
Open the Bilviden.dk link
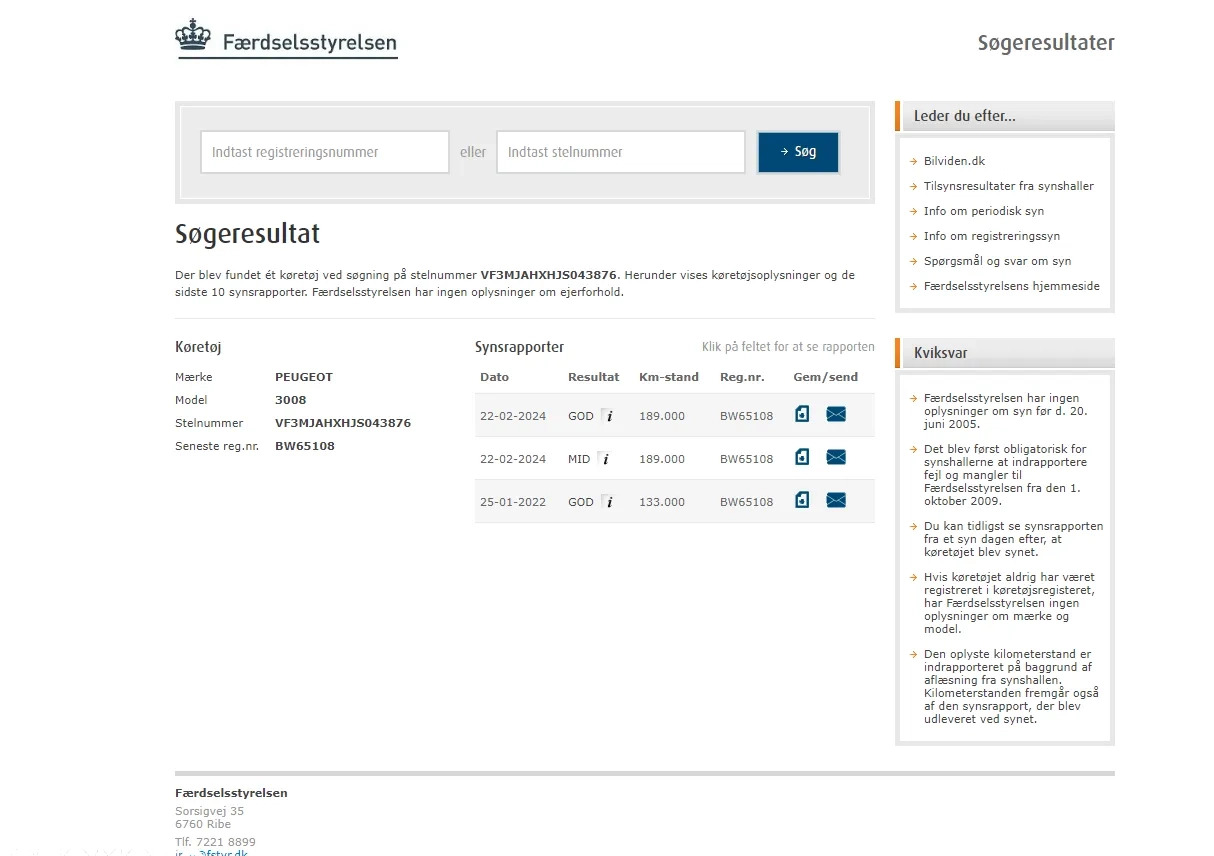point(954,161)
